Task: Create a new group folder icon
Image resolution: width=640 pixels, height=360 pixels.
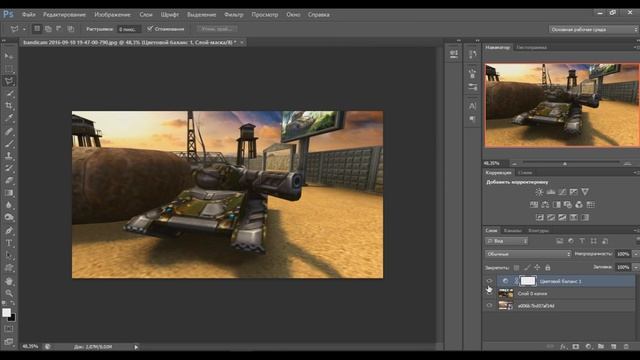Action: pos(601,347)
